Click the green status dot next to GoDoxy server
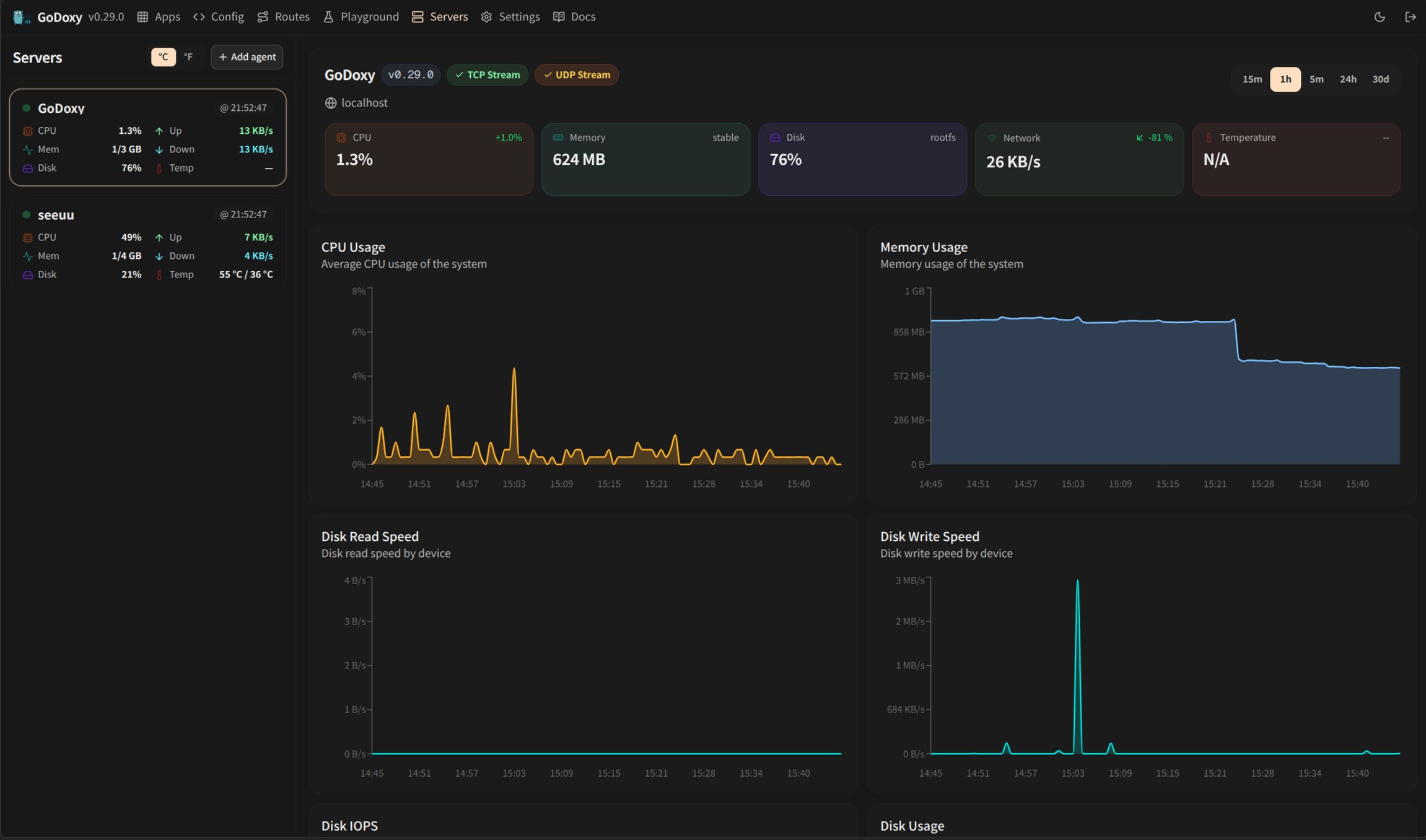The width and height of the screenshot is (1426, 840). 26,108
